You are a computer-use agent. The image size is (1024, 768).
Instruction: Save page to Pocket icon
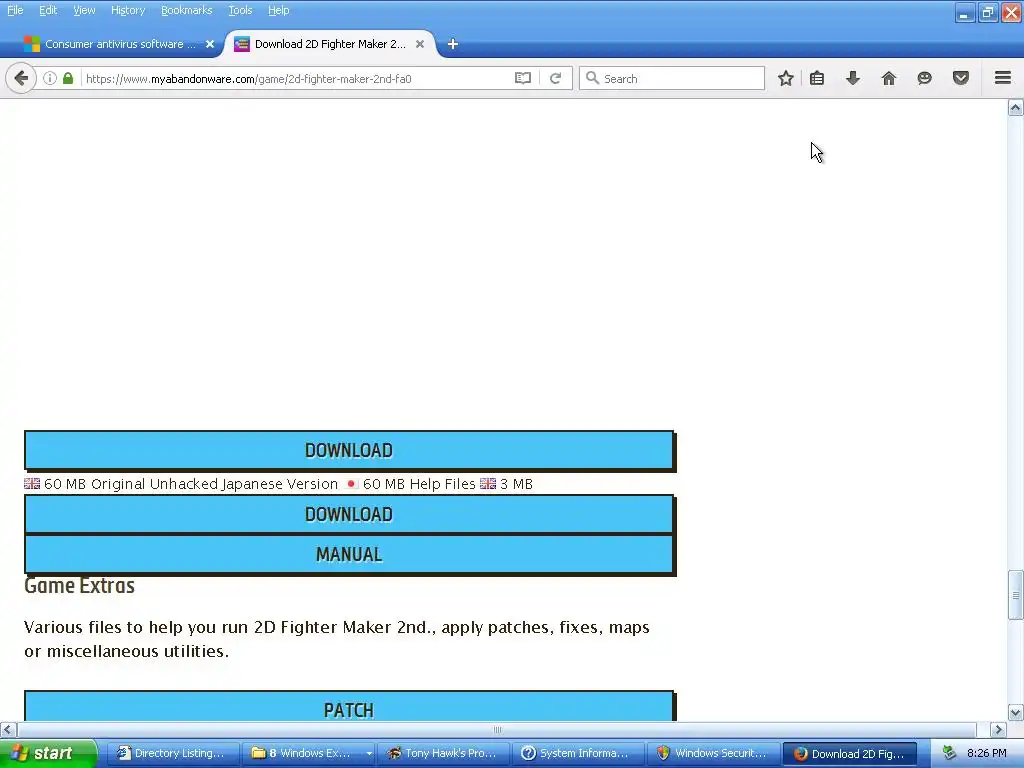[x=961, y=78]
